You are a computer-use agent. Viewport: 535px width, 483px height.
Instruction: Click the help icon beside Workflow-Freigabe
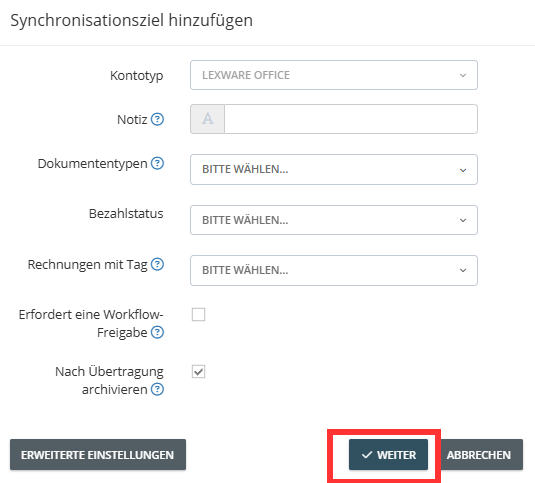pos(157,332)
